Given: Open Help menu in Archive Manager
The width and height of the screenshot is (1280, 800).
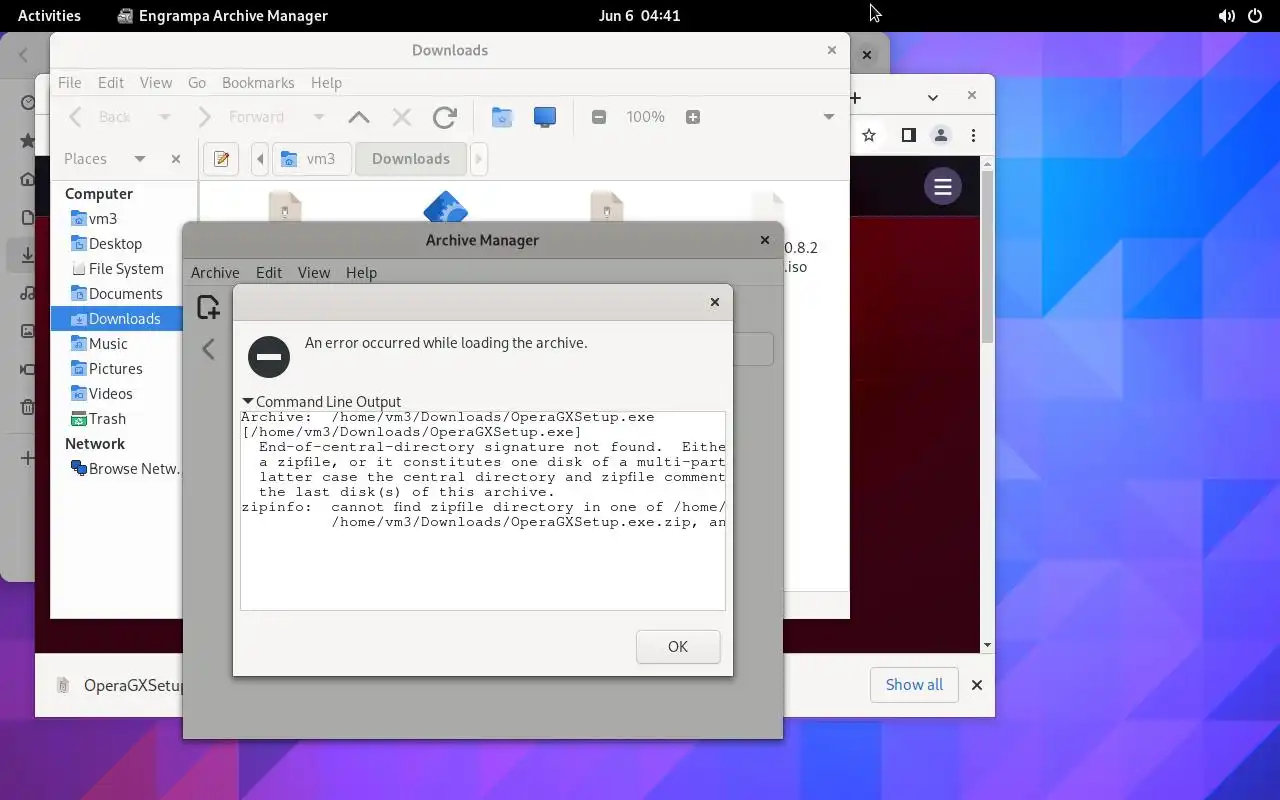Looking at the screenshot, I should click(361, 272).
